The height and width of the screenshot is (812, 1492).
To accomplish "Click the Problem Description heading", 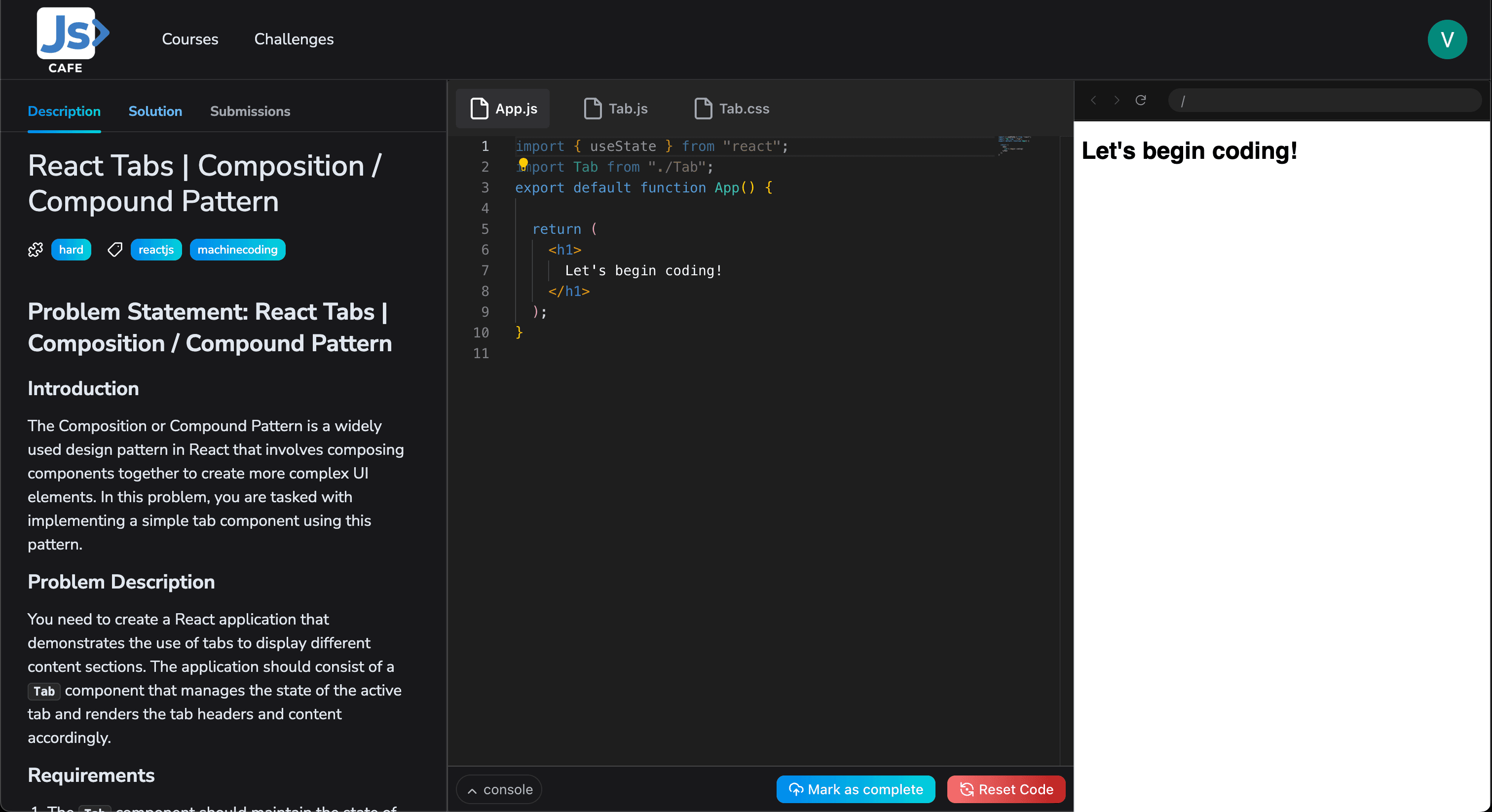I will (121, 582).
